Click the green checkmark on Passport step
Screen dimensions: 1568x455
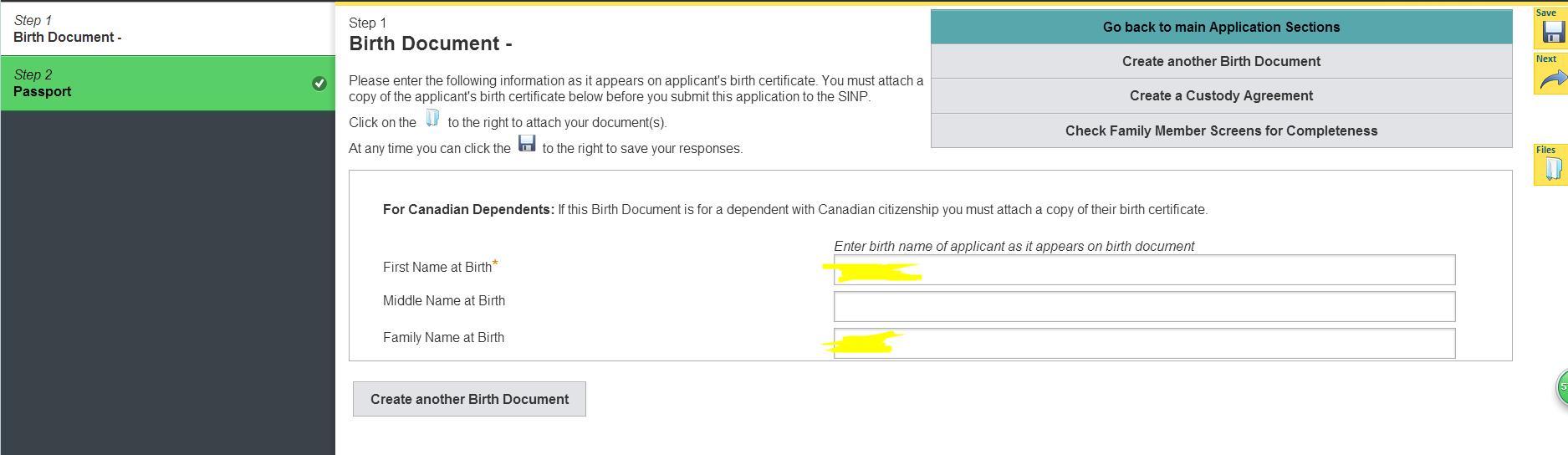click(319, 83)
